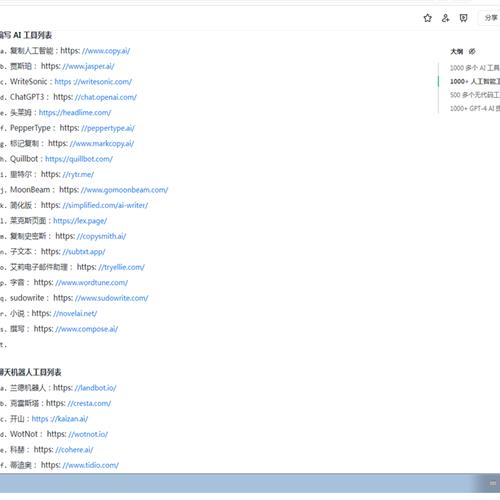Open the cohere.ai link
This screenshot has height=500, width=500.
point(74,450)
